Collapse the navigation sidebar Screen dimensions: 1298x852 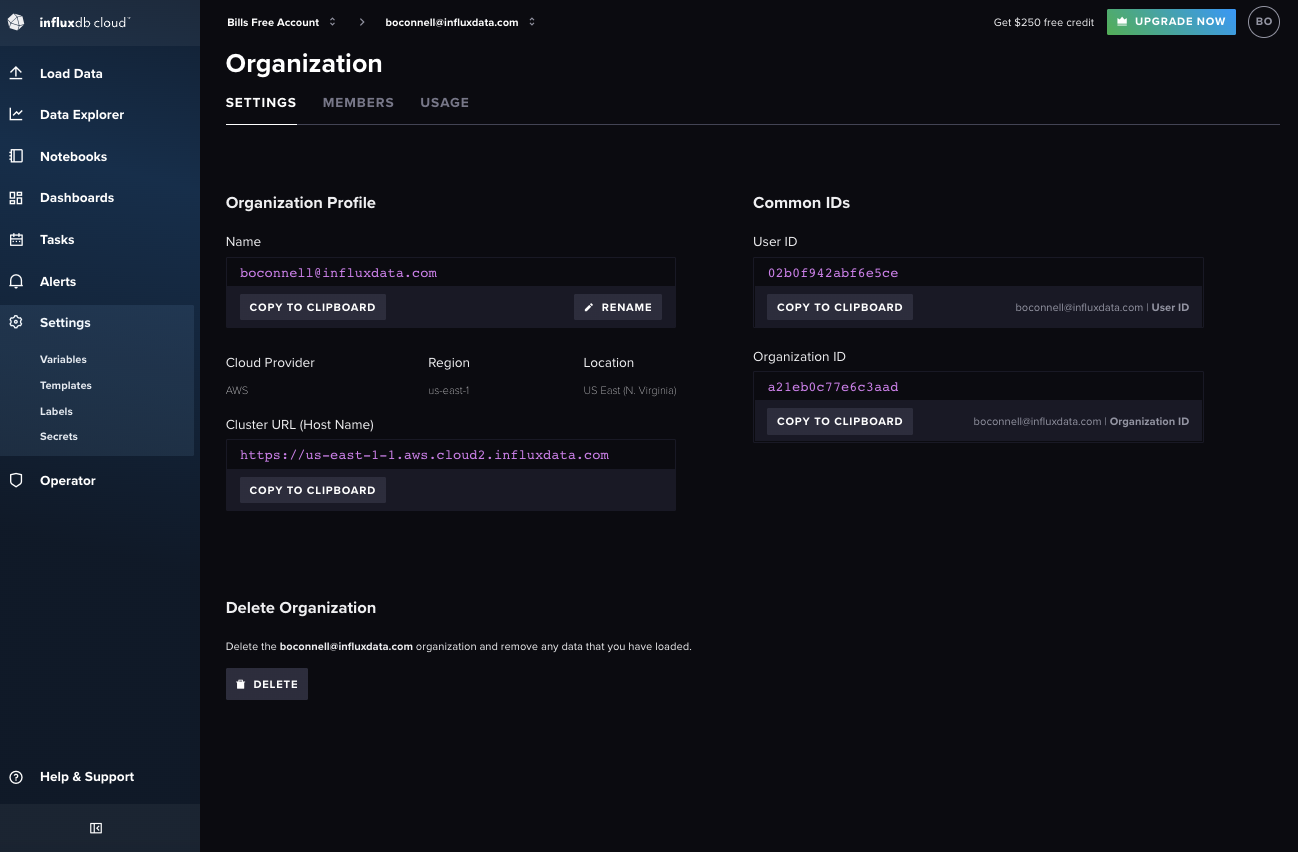pos(95,828)
